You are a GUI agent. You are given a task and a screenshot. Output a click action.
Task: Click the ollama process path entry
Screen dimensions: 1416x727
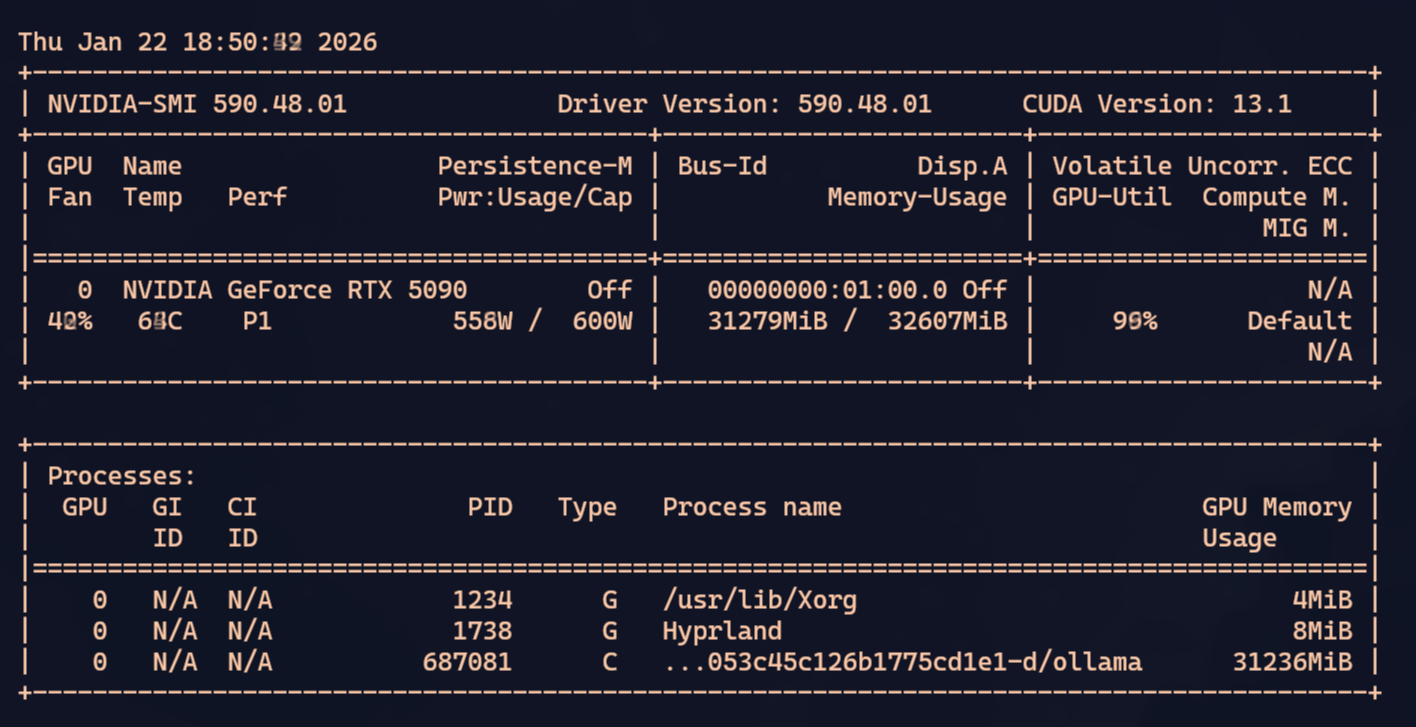pyautogui.click(x=902, y=662)
